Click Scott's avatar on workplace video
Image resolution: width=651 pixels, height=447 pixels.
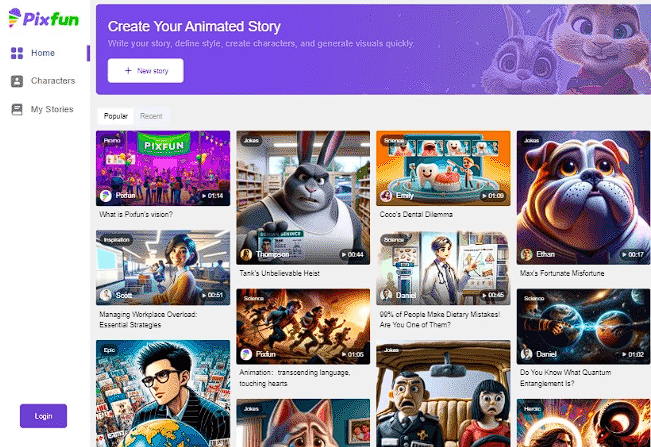[106, 295]
